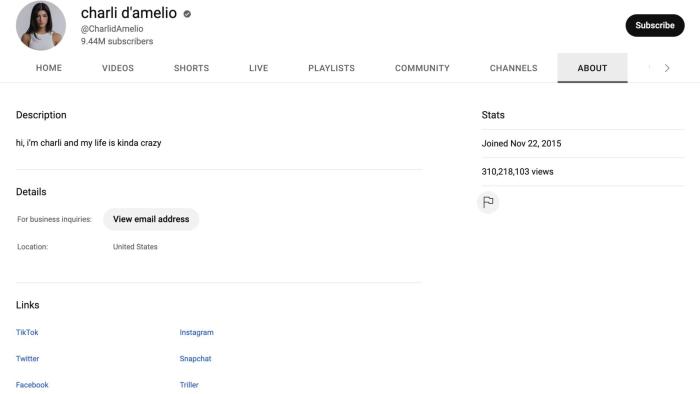This screenshot has height=394, width=700.
Task: Click the Stats heading
Action: [493, 115]
